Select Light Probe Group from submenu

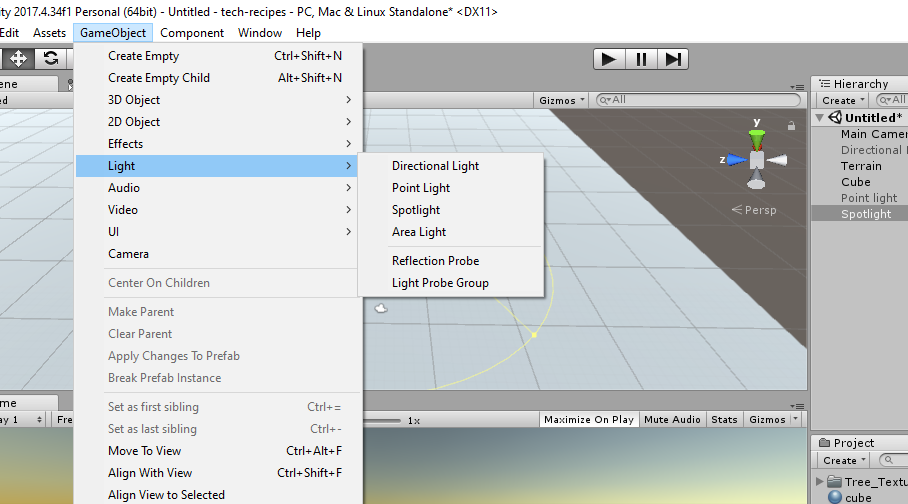click(x=451, y=283)
